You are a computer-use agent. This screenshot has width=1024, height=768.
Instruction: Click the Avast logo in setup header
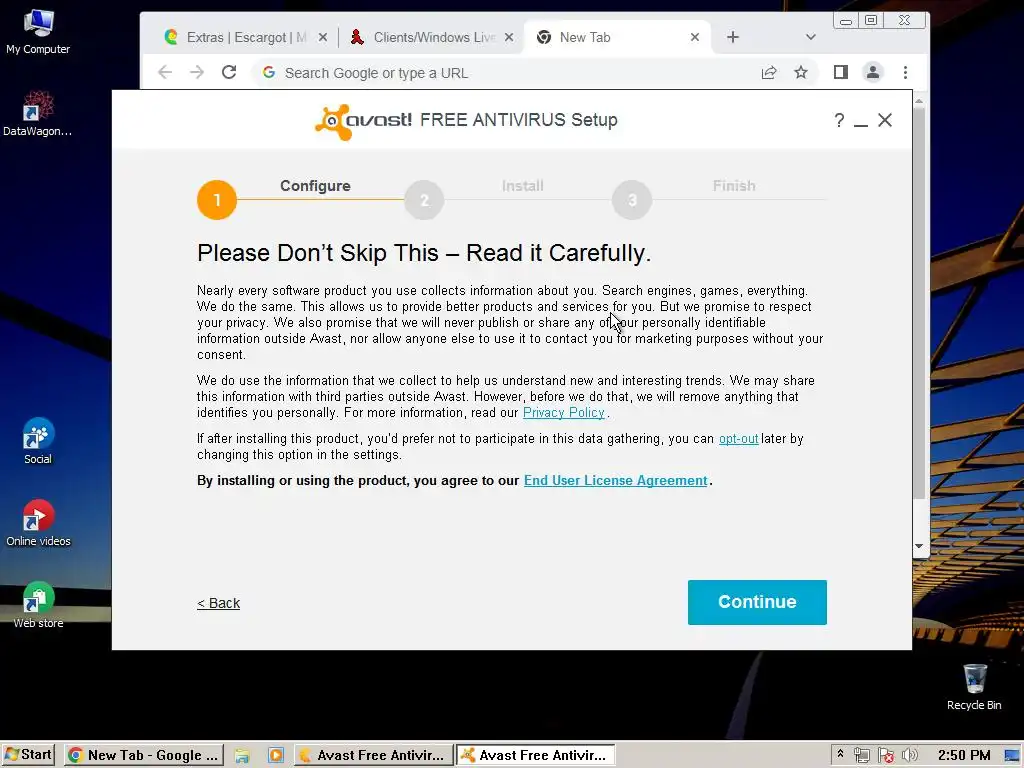tap(363, 121)
